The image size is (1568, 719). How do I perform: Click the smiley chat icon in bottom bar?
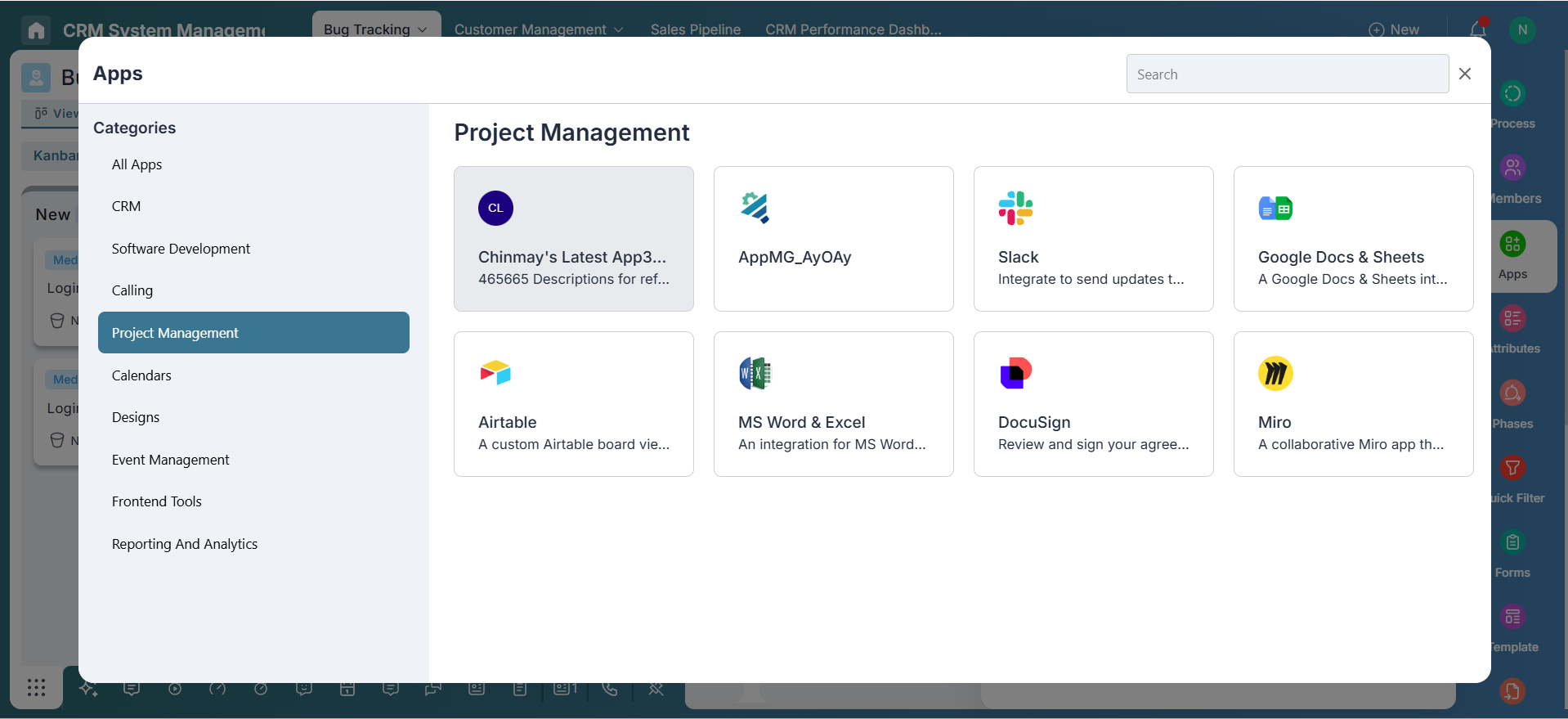tap(304, 689)
